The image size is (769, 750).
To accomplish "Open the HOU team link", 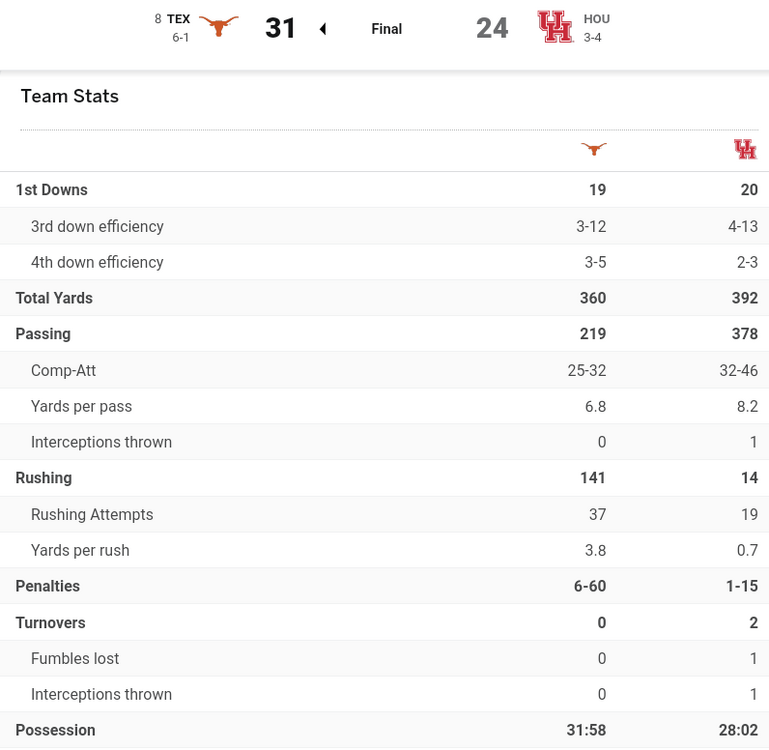I will tap(597, 19).
